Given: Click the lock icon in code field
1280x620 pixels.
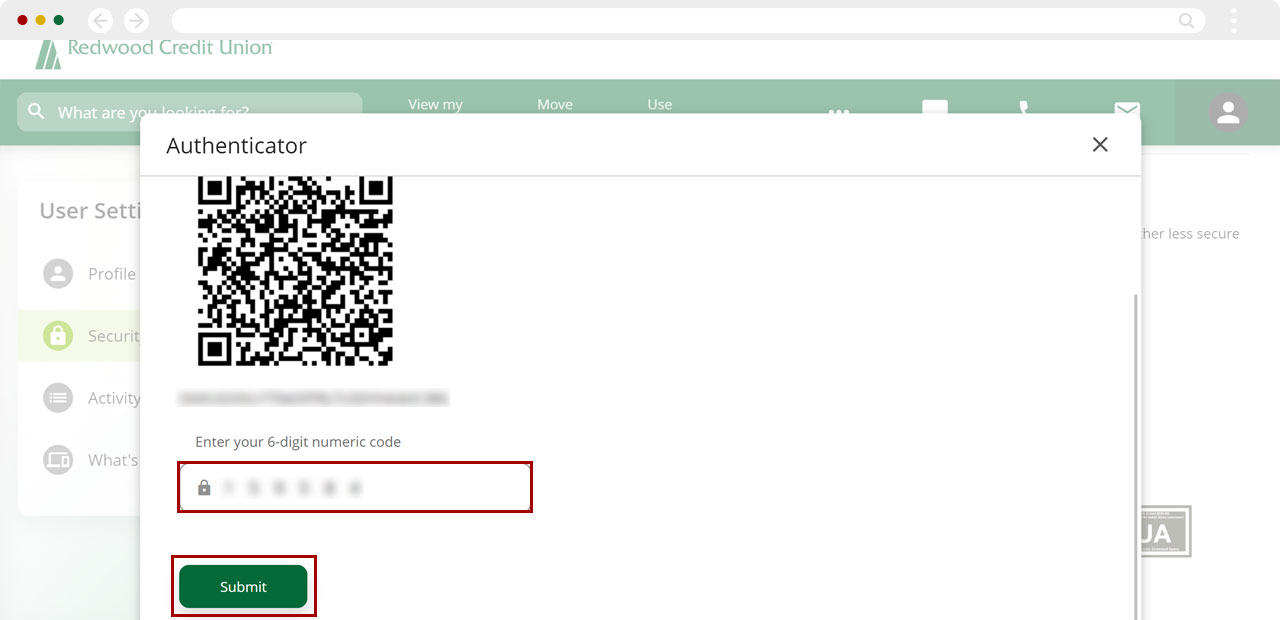Looking at the screenshot, I should [x=204, y=488].
